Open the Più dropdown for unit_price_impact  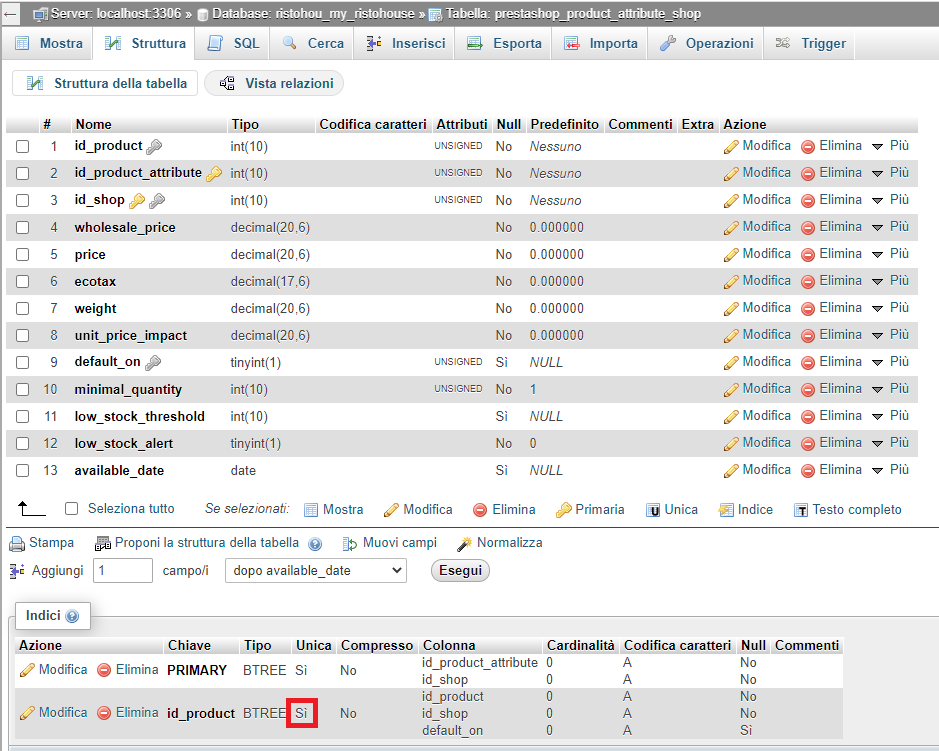890,335
